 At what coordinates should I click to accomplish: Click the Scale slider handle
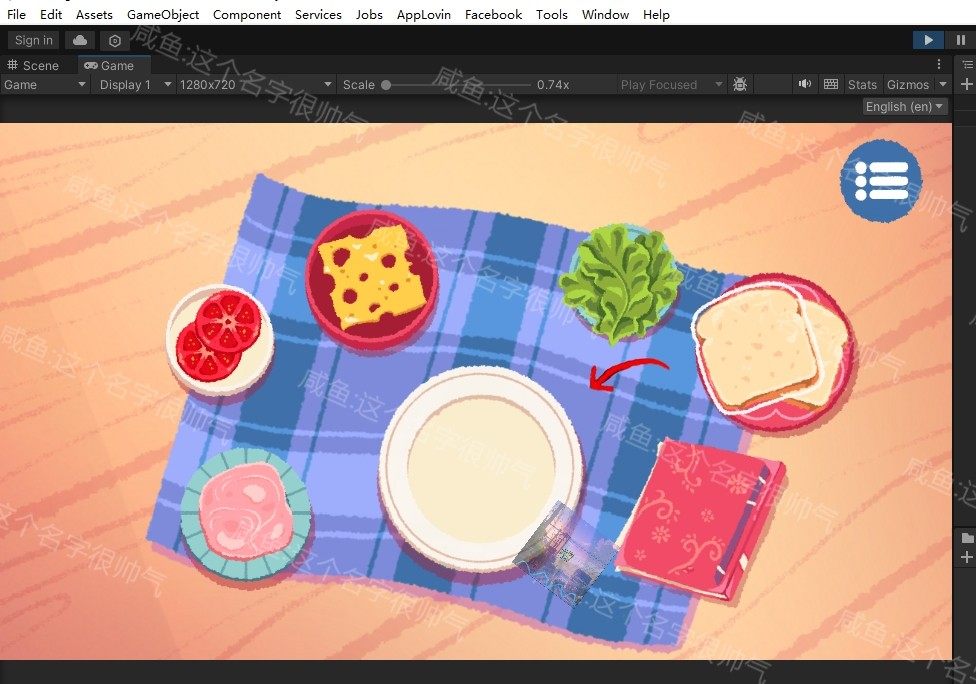coord(386,85)
